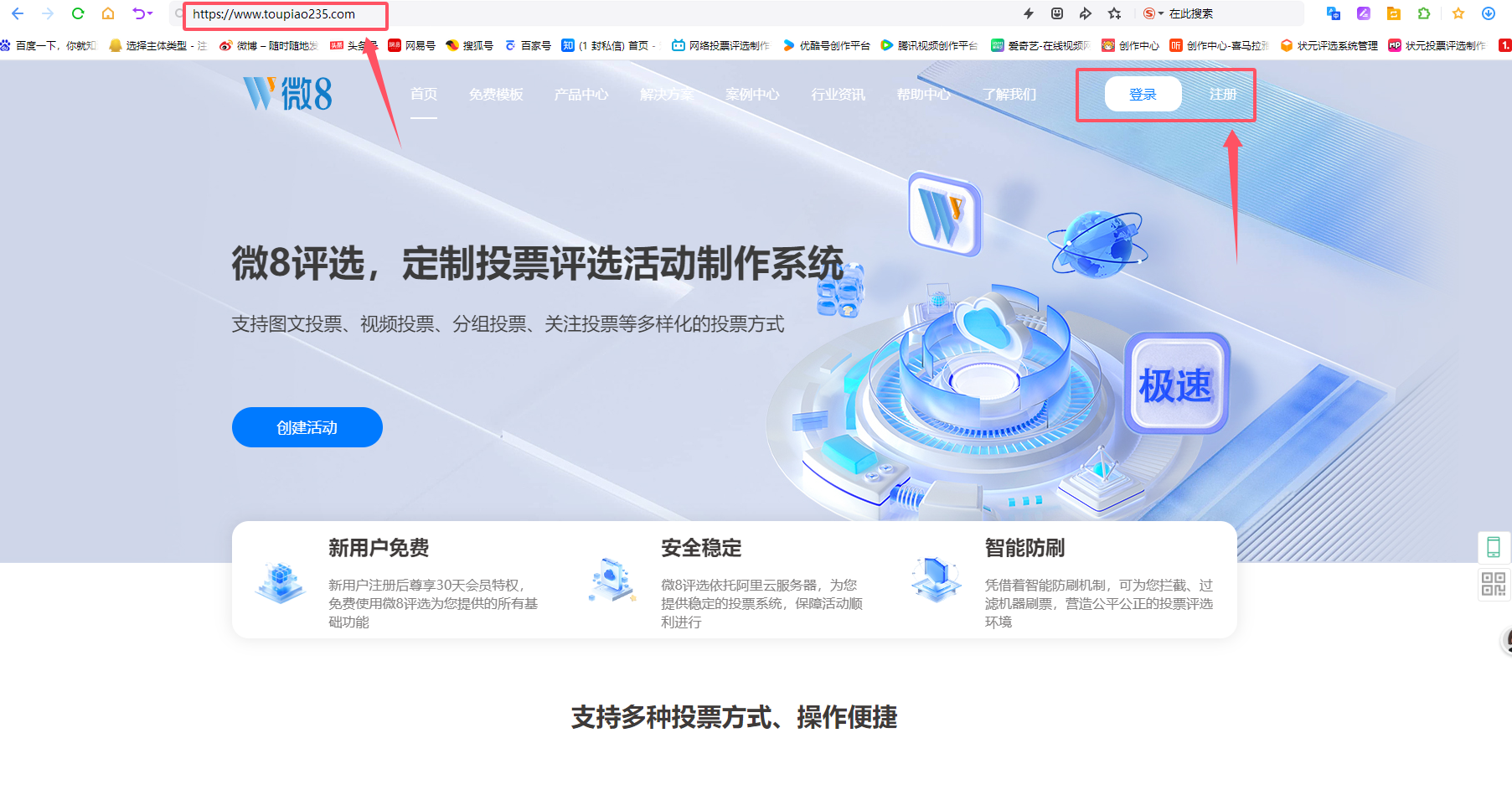
Task: Click the 新用户免费 cube icon
Action: [280, 582]
